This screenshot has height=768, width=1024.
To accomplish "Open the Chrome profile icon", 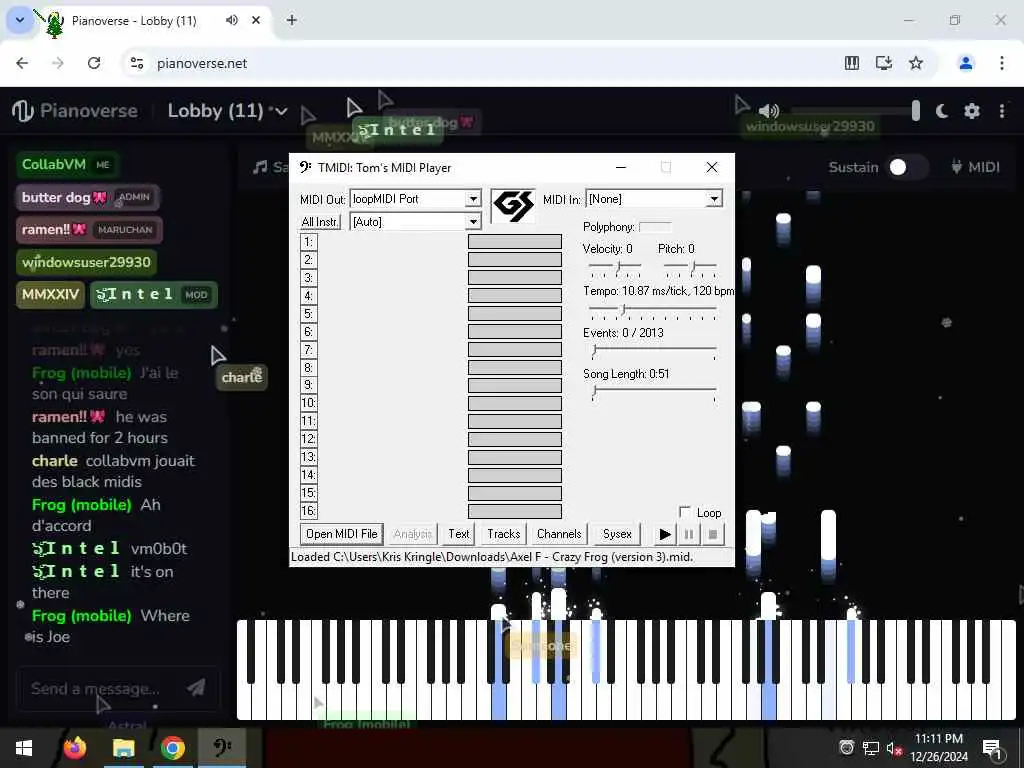I will point(966,63).
